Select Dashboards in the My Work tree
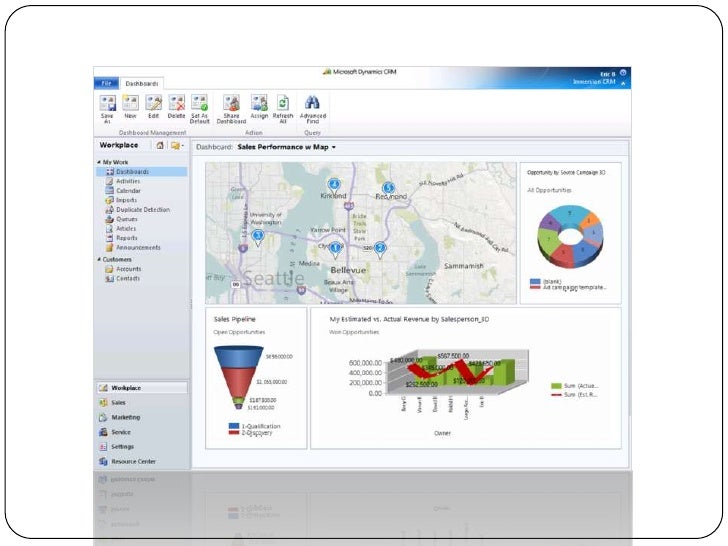The width and height of the screenshot is (728, 546). point(142,172)
